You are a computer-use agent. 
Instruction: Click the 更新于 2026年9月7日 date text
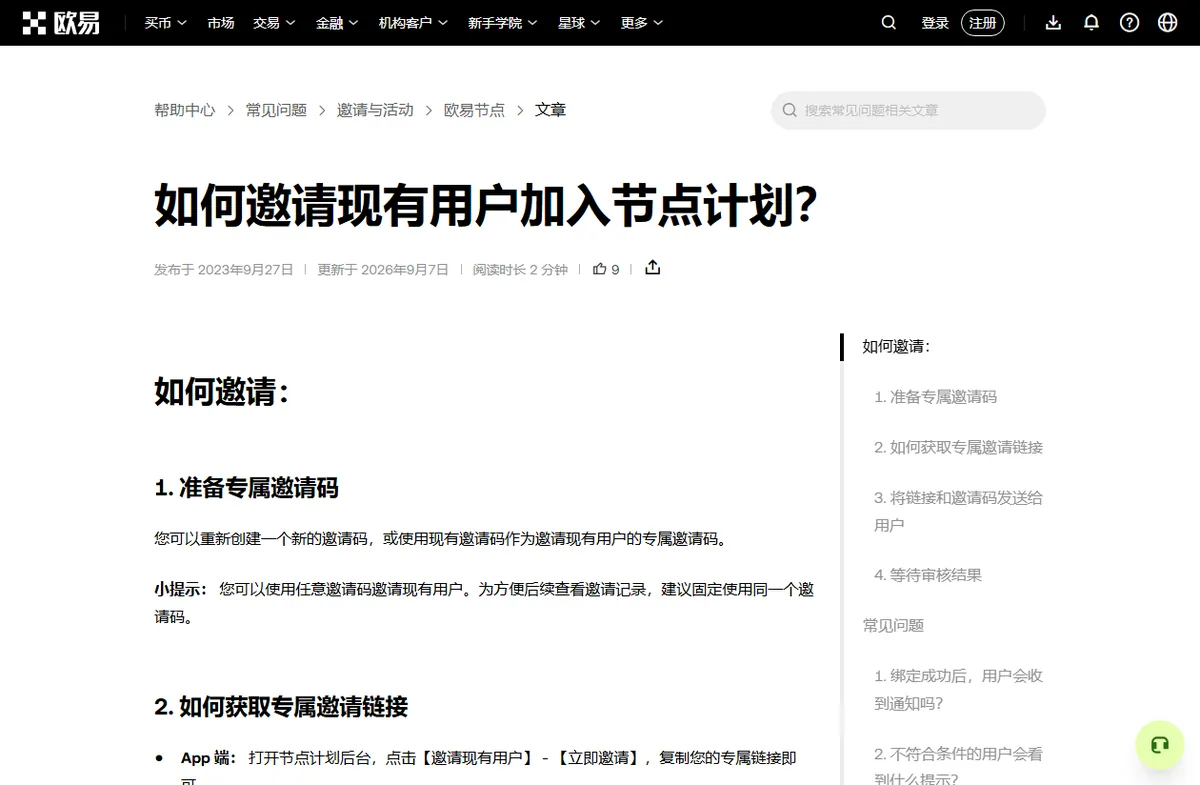(x=383, y=270)
